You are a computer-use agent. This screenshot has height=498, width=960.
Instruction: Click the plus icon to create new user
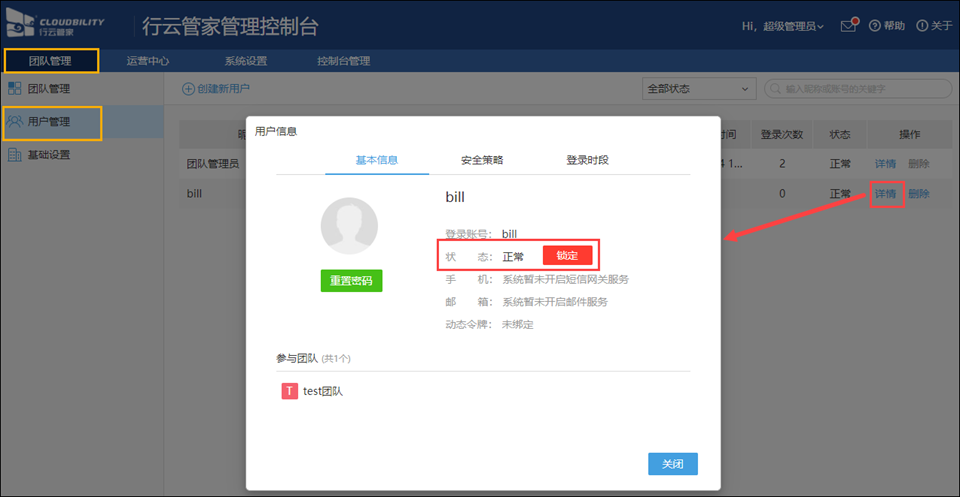tap(188, 89)
